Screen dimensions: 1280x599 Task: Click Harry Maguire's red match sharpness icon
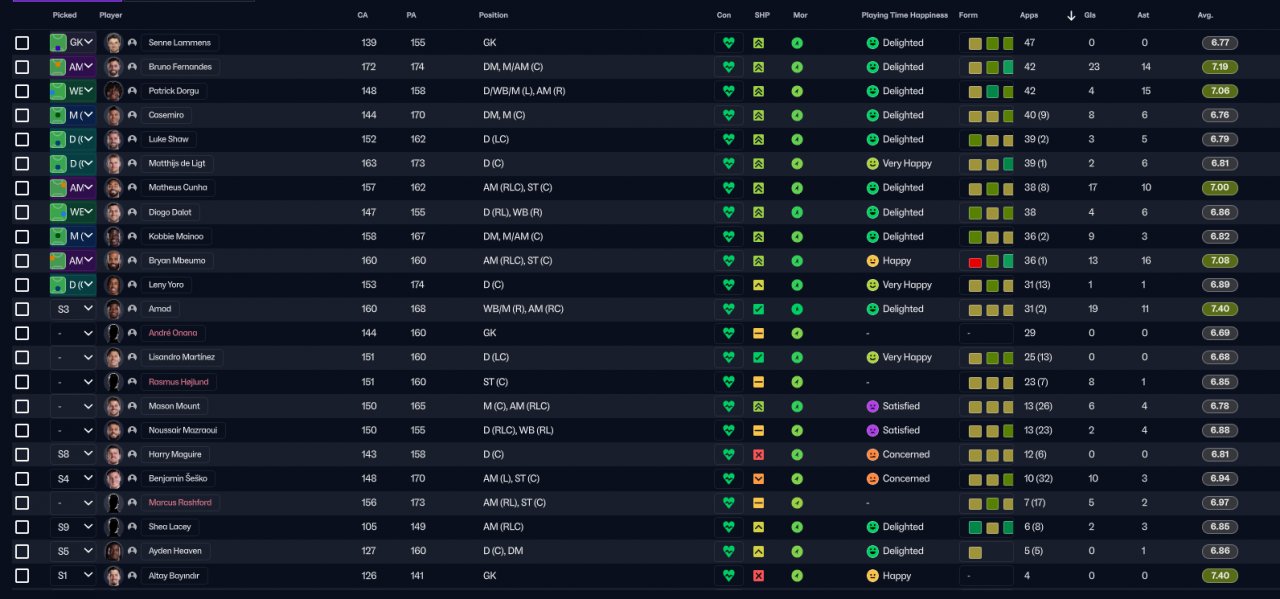tap(758, 455)
